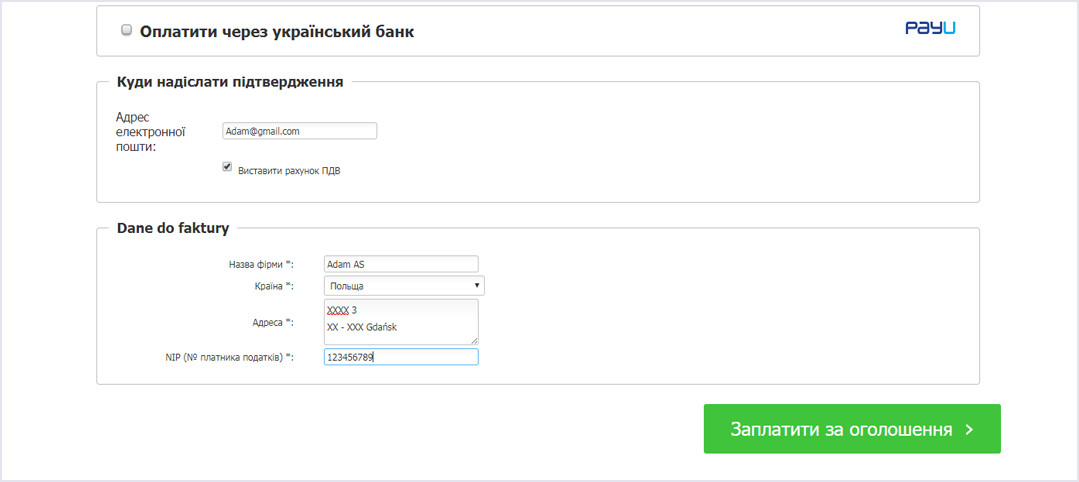Click the Виставити рахунок ПДВ label text
This screenshot has height=482, width=1079.
tap(289, 171)
